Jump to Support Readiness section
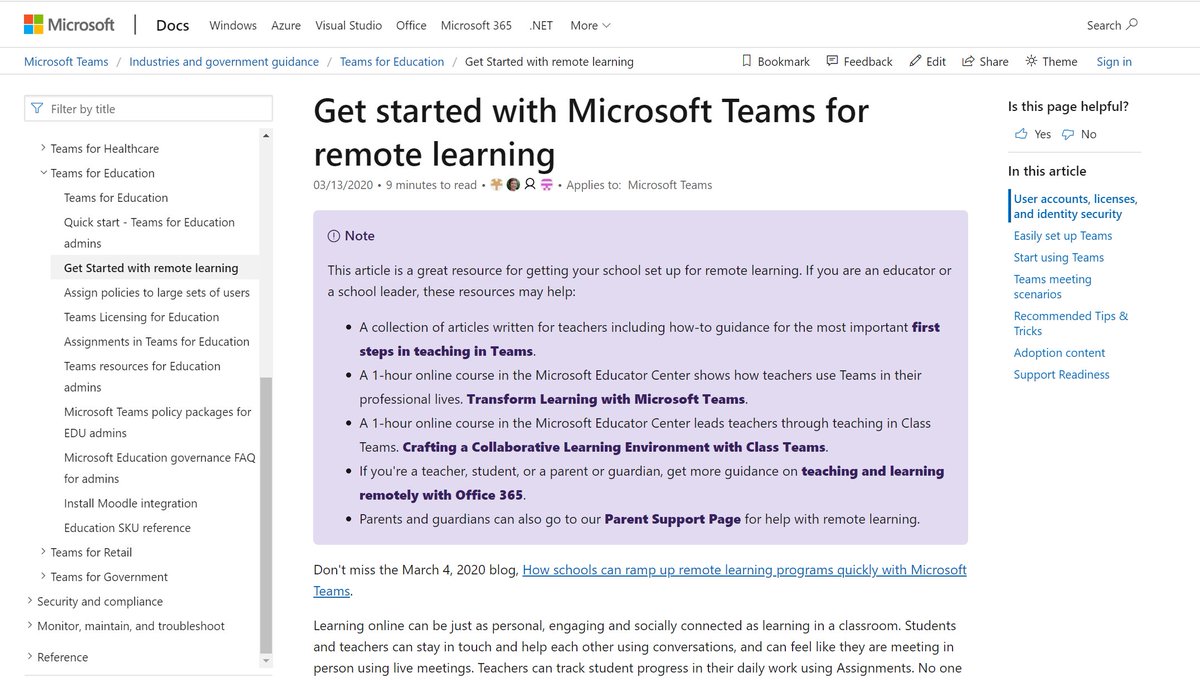Image resolution: width=1200 pixels, height=682 pixels. [1062, 375]
